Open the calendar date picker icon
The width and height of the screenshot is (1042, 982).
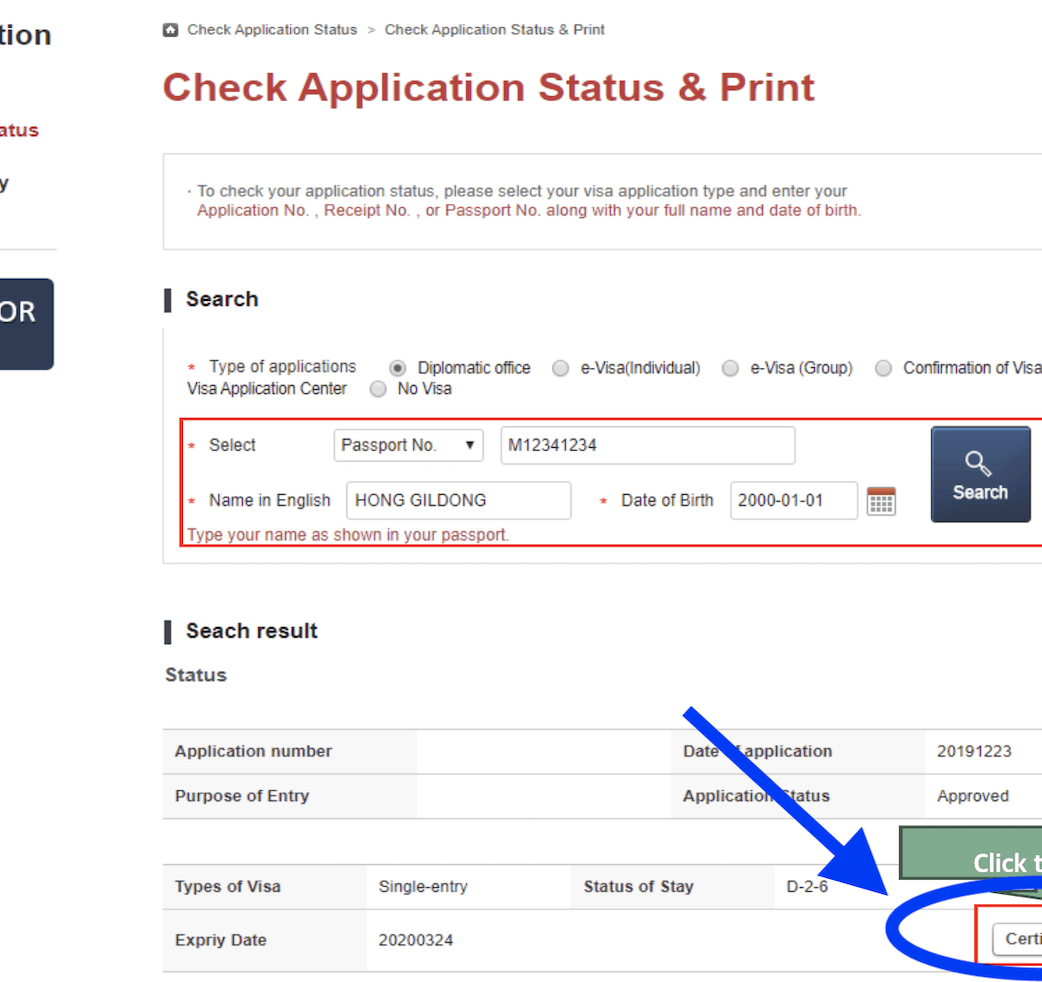click(880, 501)
